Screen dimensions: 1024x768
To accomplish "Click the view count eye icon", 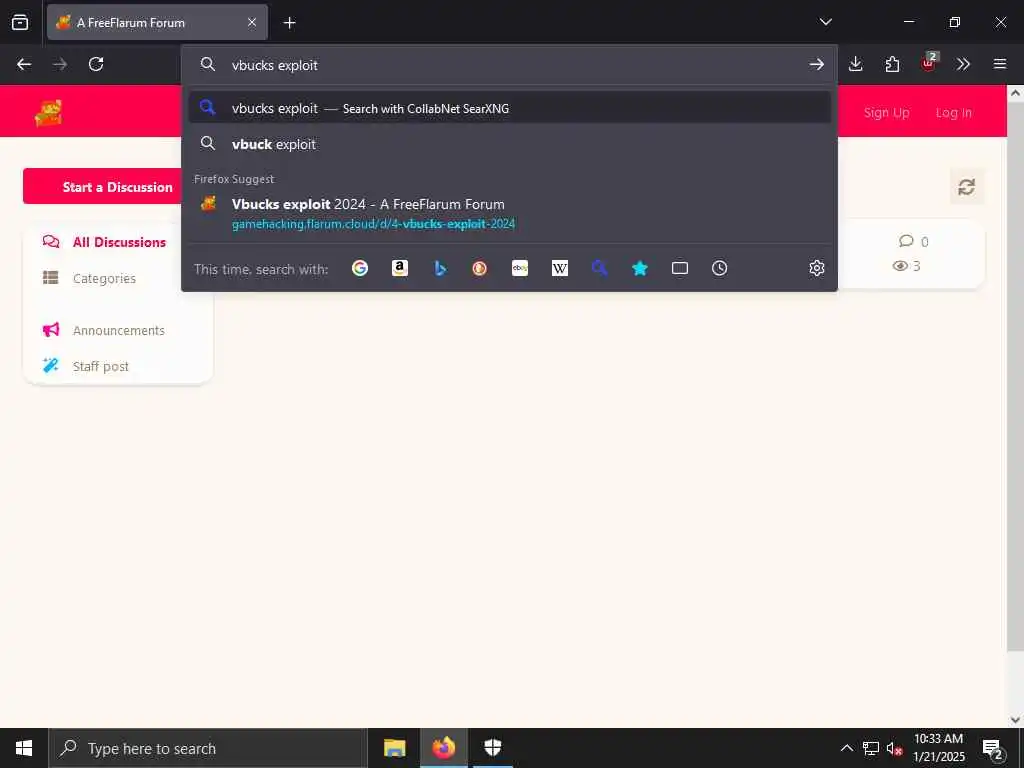I will (900, 266).
